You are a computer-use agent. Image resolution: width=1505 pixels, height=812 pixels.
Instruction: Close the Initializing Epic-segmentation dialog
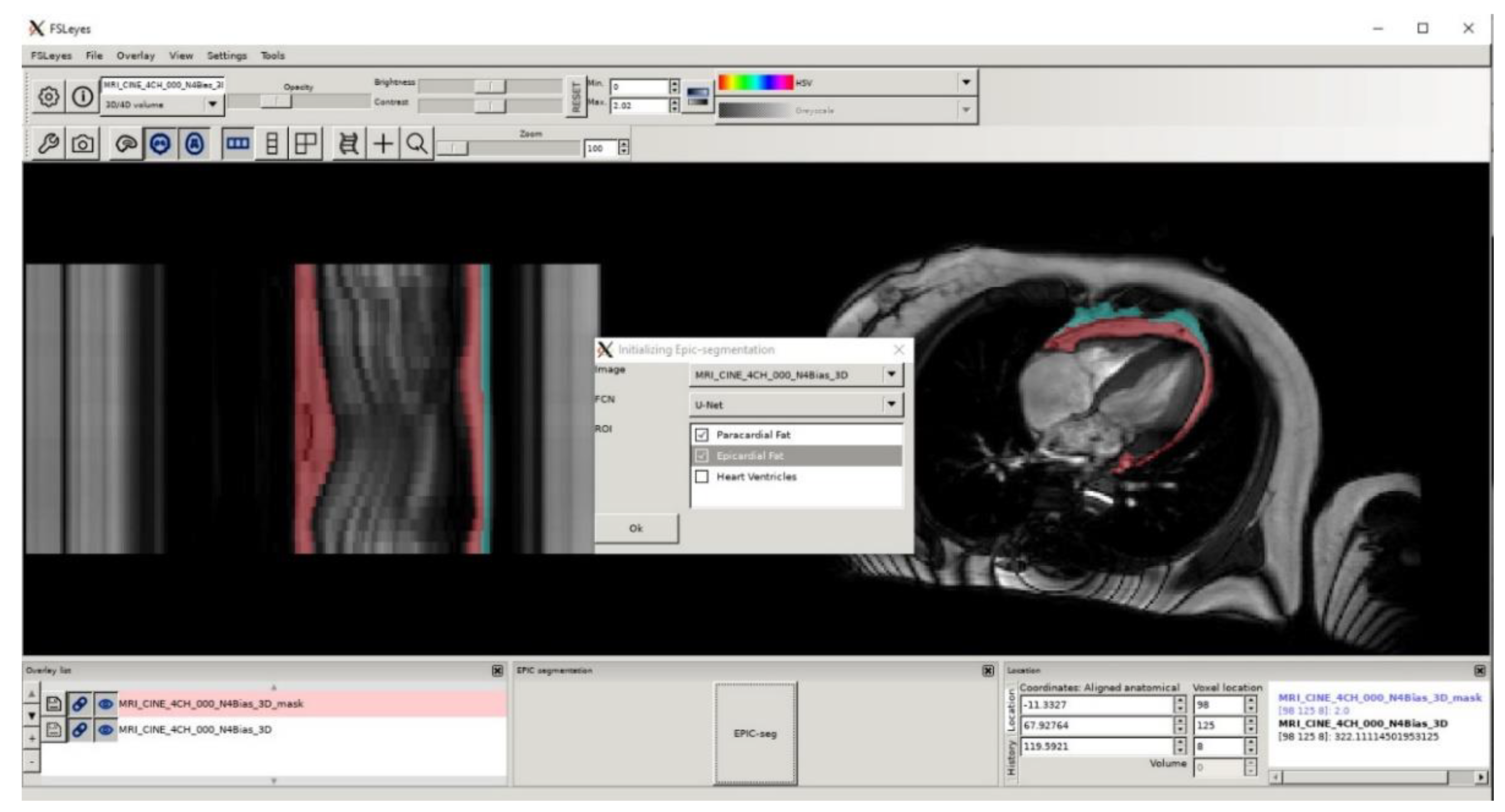[899, 350]
